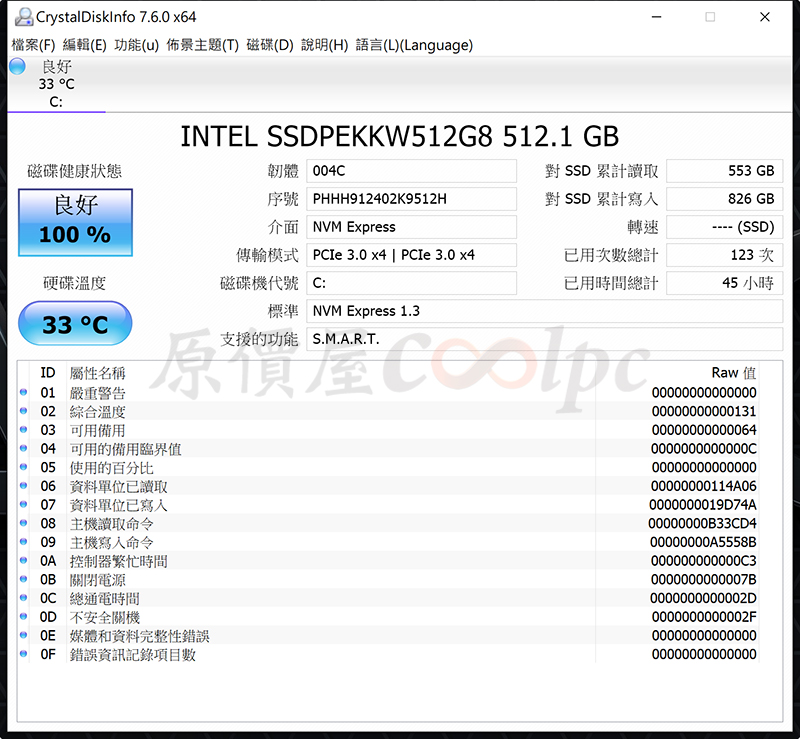Screen dimensions: 800x739
Task: Click the CrystalDiskInfo app icon in title bar
Action: [x=23, y=17]
